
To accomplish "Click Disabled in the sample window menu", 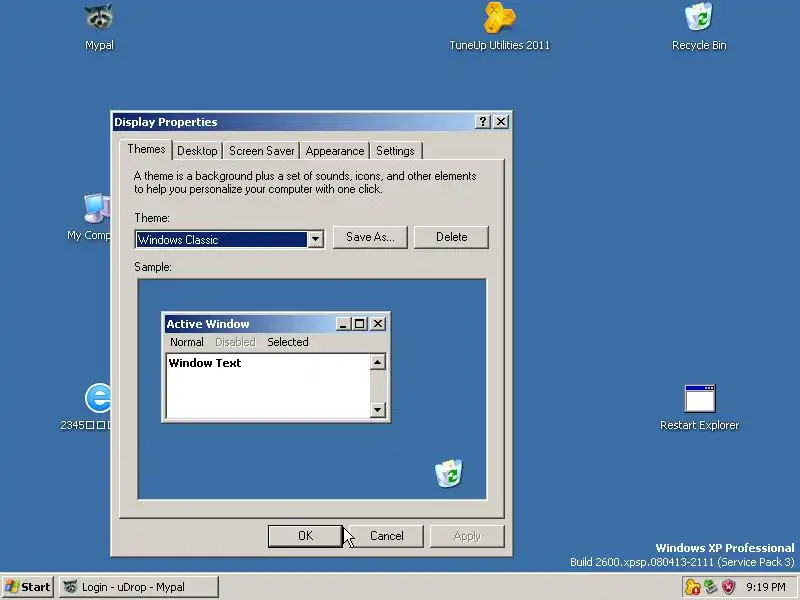I will [x=235, y=342].
